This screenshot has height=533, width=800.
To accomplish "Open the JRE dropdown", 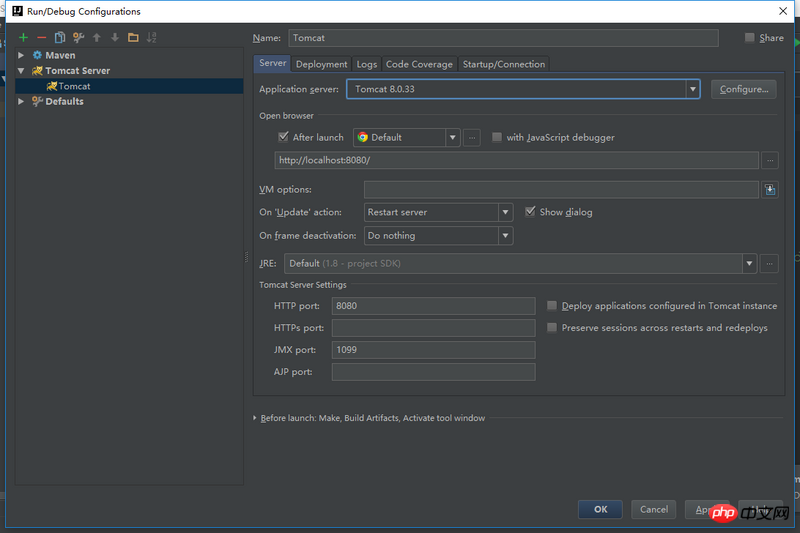I will pyautogui.click(x=749, y=264).
